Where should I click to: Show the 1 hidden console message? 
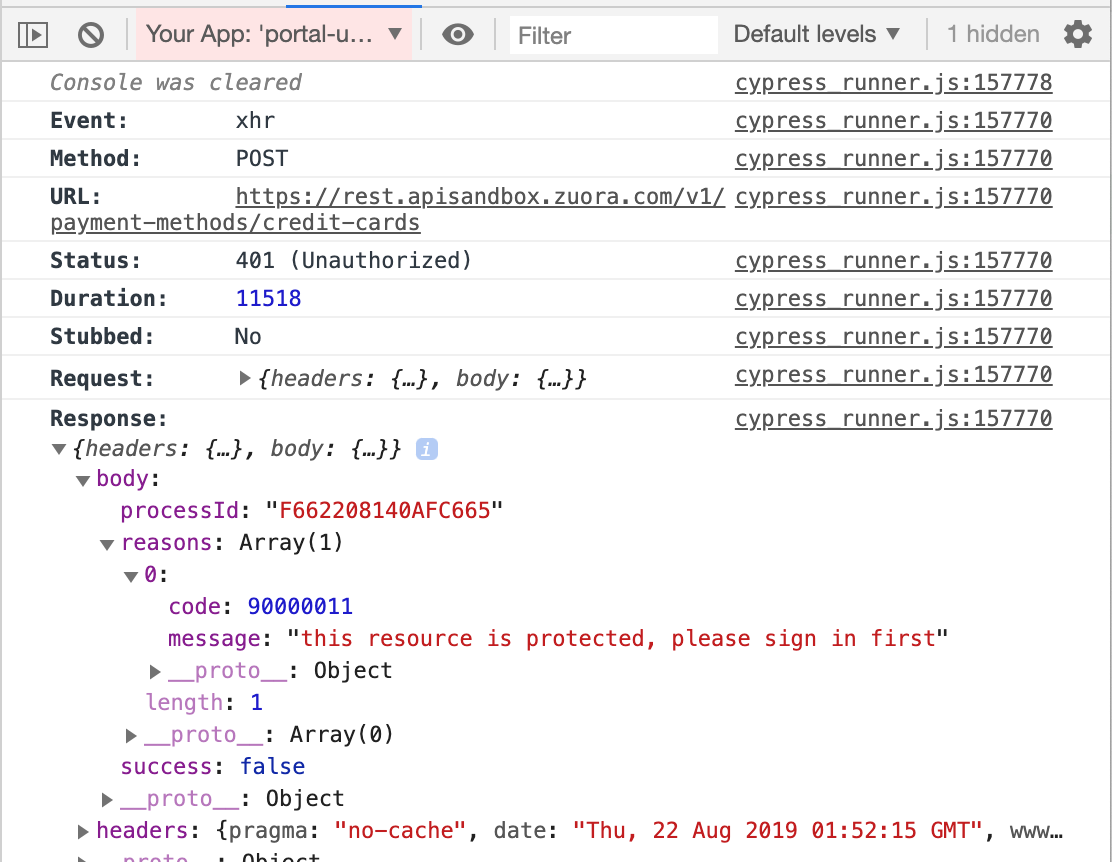992,33
